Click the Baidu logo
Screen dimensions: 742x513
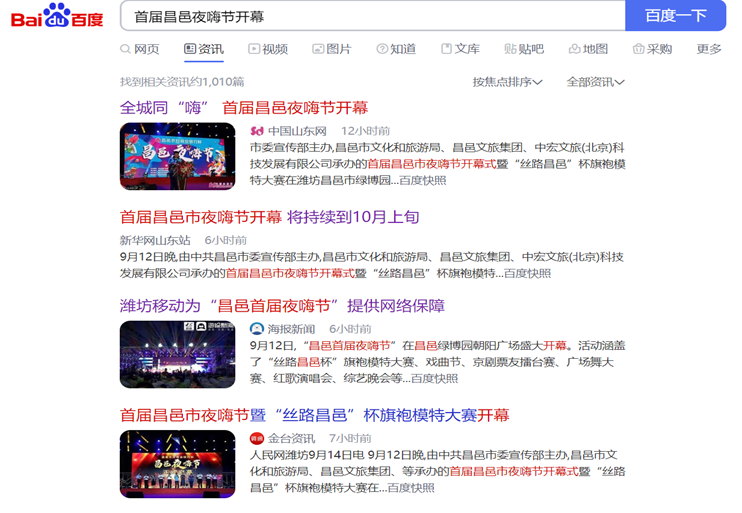pyautogui.click(x=57, y=17)
